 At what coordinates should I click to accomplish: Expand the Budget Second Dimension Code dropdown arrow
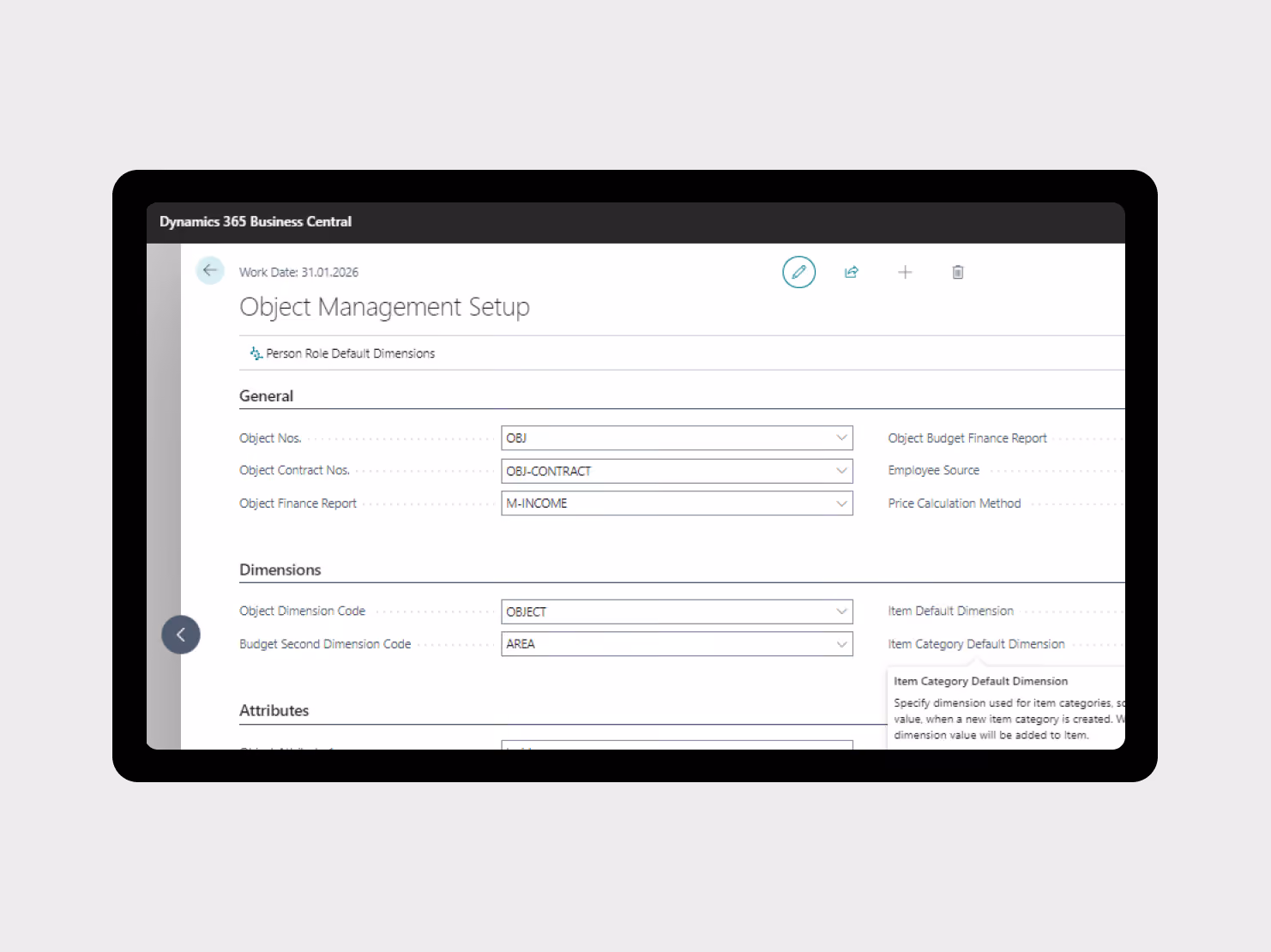pos(841,644)
